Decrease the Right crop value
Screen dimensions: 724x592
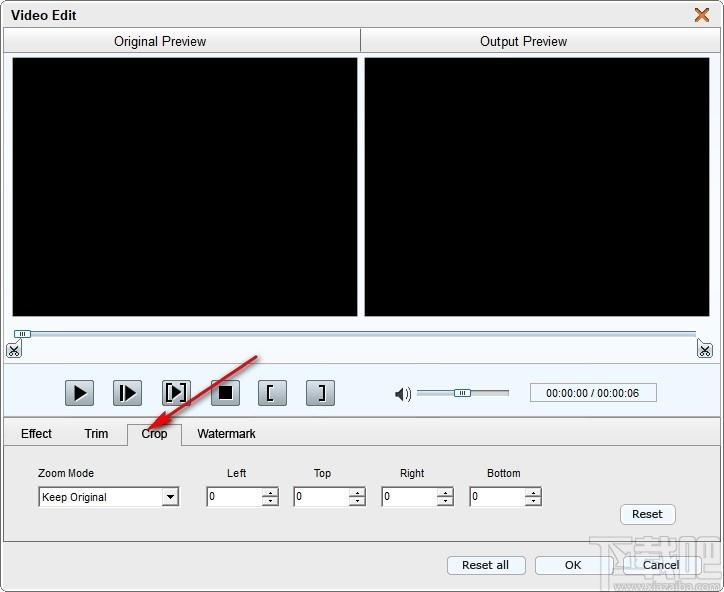coord(445,501)
